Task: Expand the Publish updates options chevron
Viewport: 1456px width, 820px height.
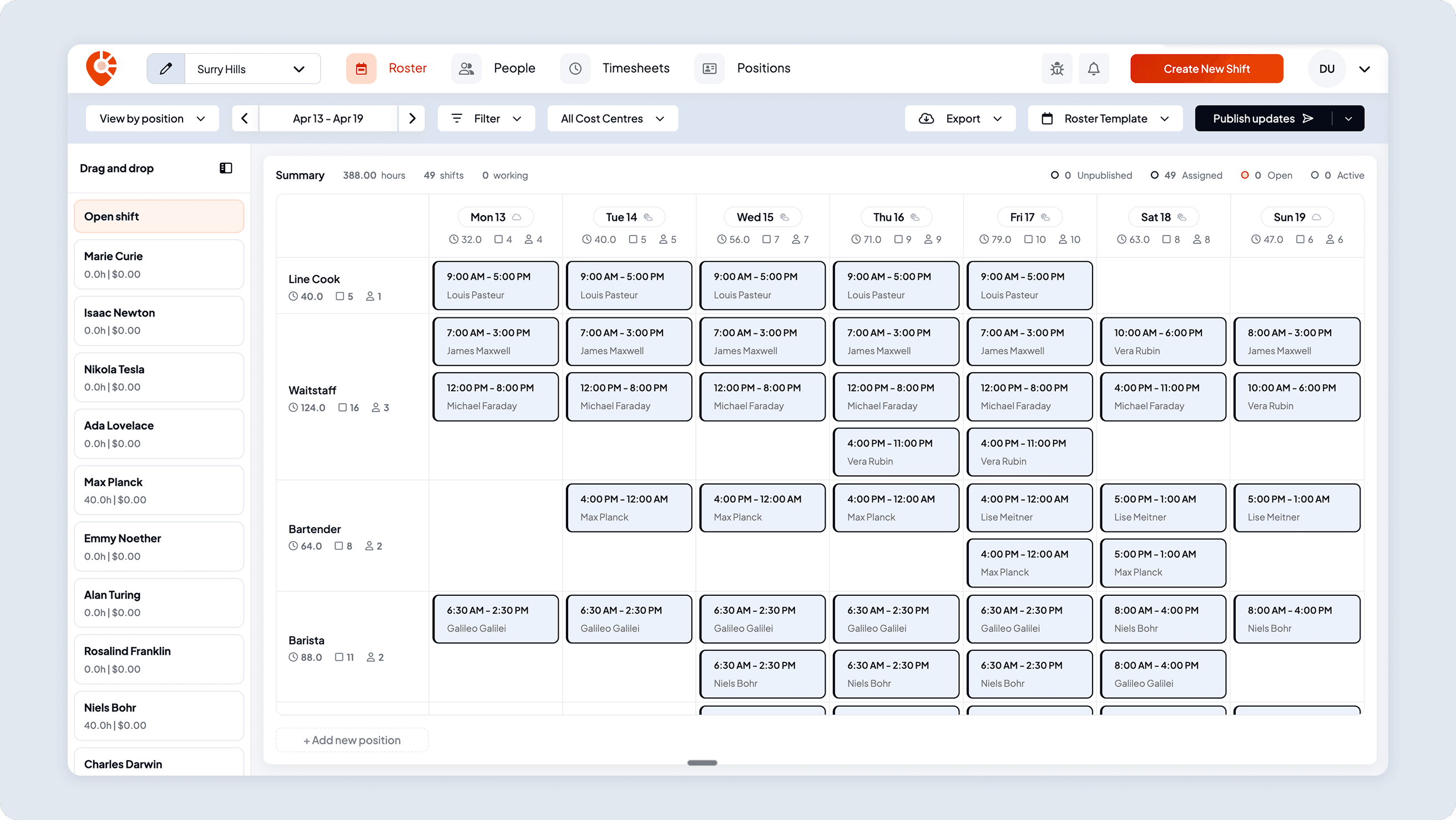Action: point(1348,119)
